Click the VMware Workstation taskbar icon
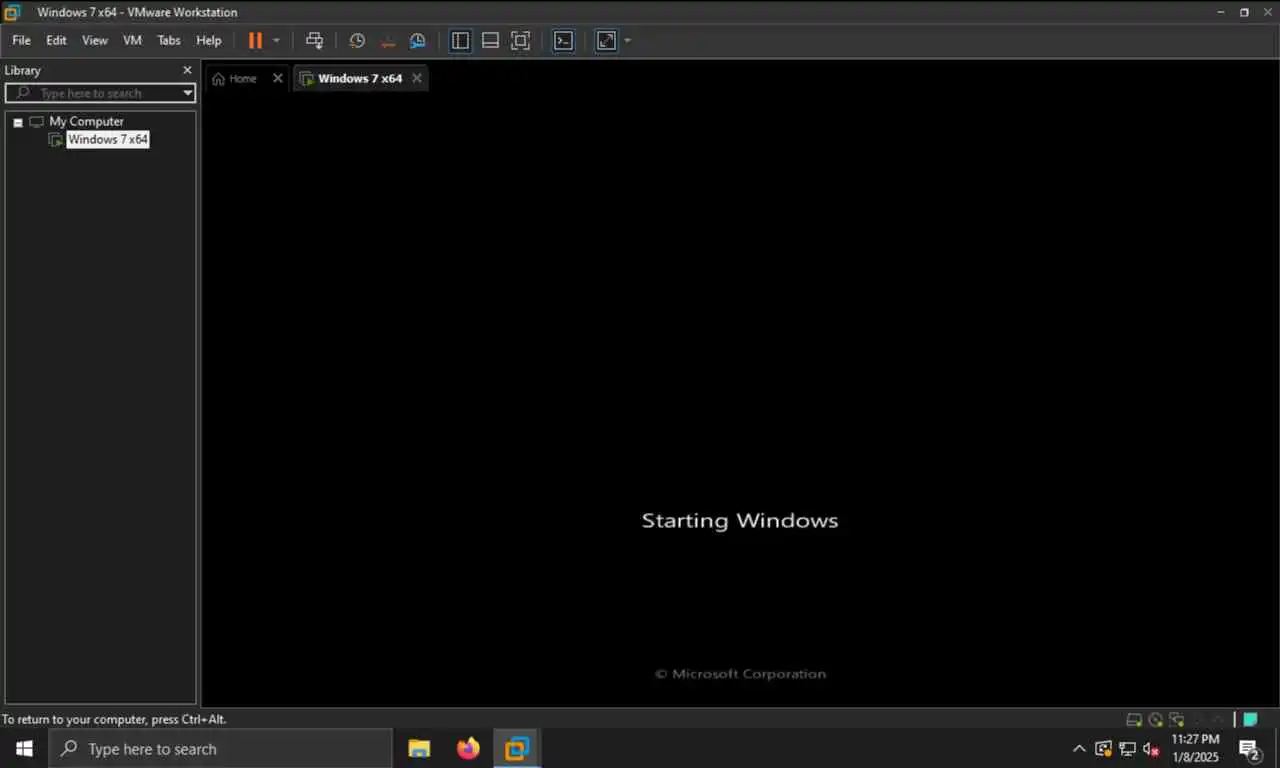 517,748
